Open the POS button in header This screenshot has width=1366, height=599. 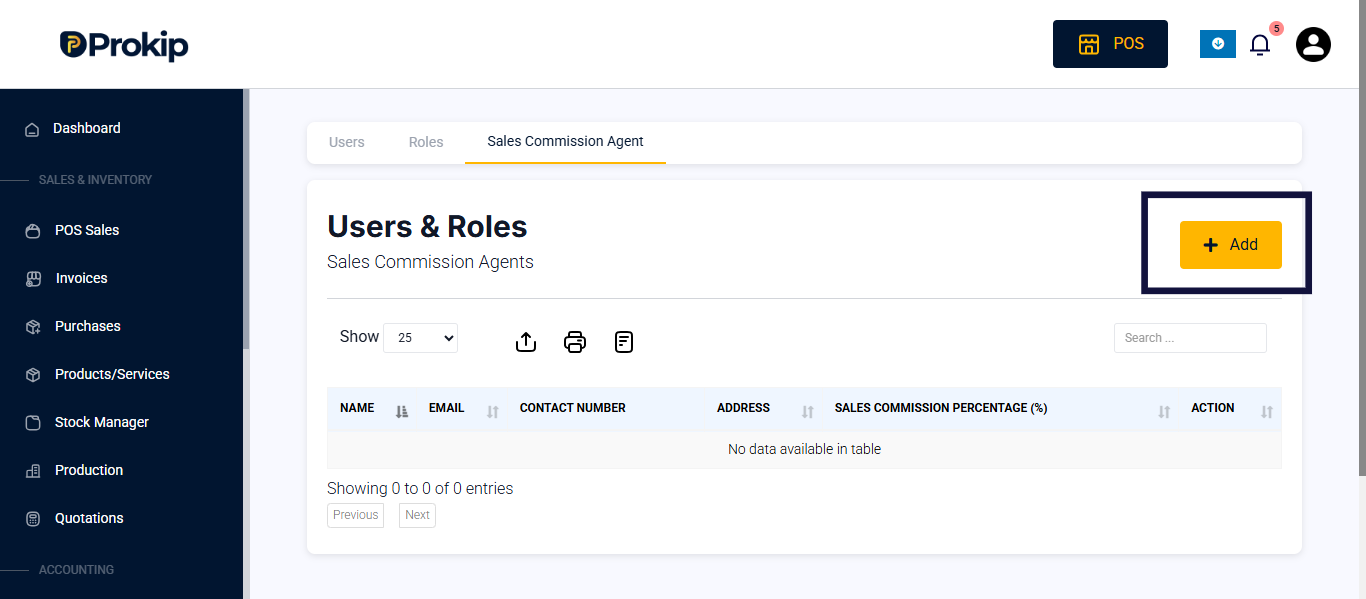(x=1110, y=44)
